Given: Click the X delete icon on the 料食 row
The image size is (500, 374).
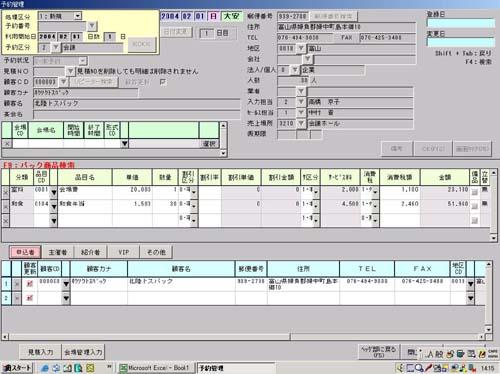Looking at the screenshot, I should (x=6, y=207).
